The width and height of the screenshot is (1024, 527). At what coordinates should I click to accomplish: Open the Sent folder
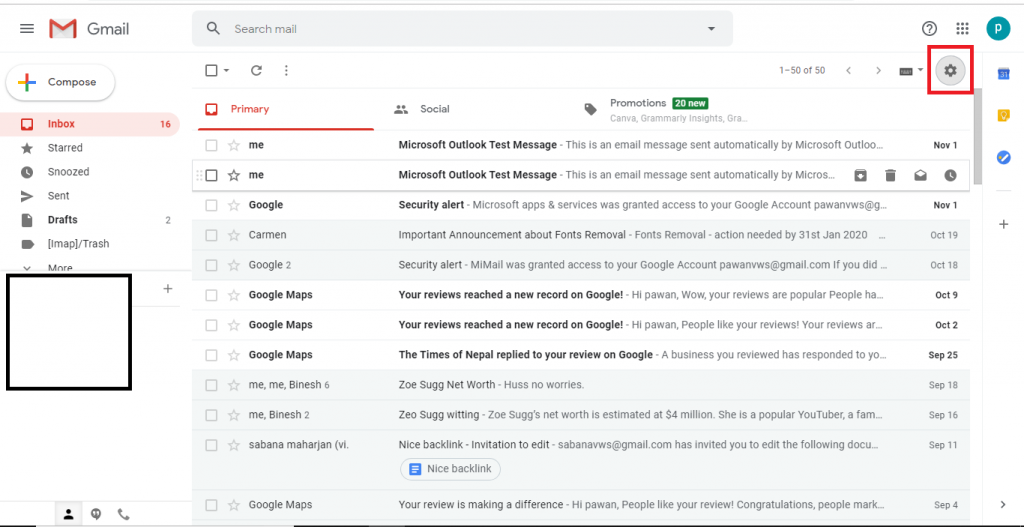coord(89,196)
